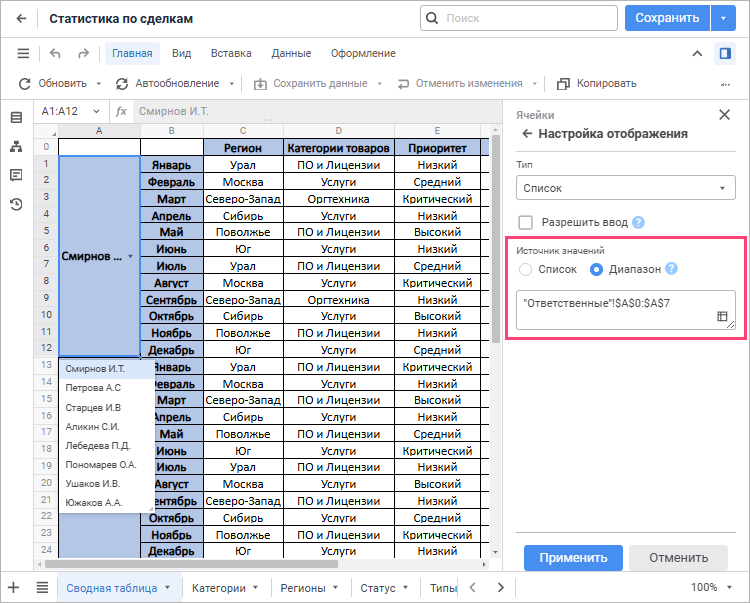Select the Приоритет header cell
Screen dimensions: 750x603
click(437, 148)
